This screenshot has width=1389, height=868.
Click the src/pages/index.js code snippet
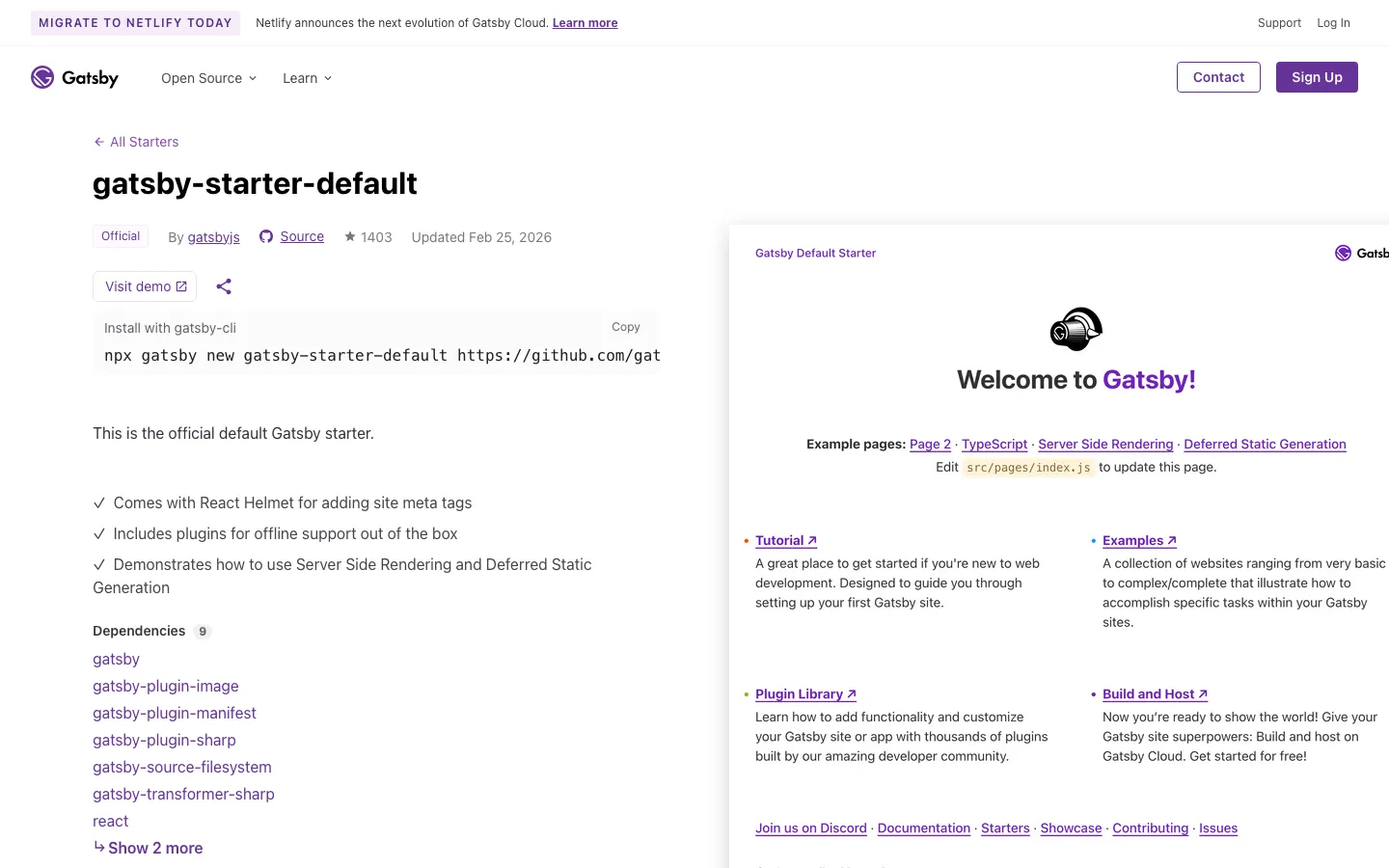point(1028,468)
